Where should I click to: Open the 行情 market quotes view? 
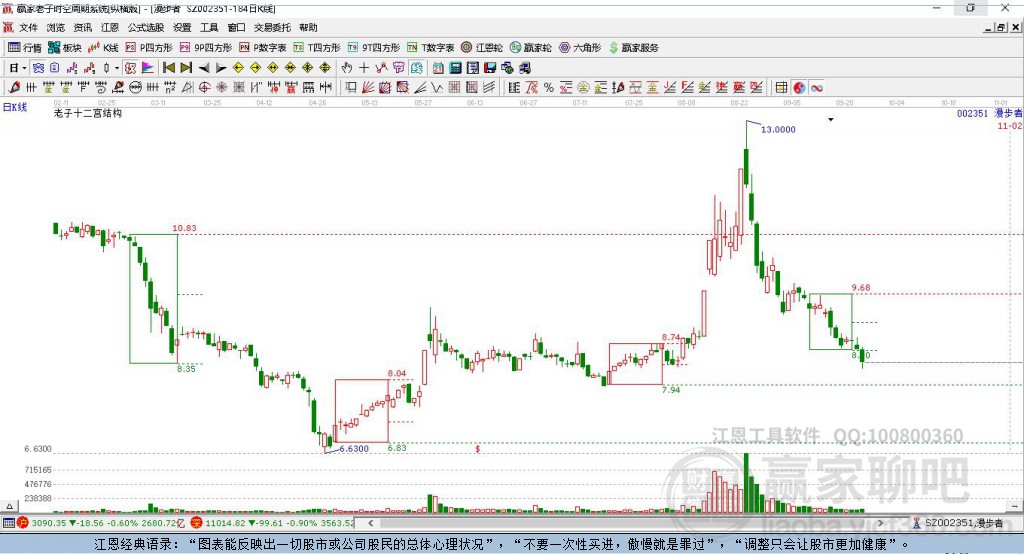pos(25,47)
